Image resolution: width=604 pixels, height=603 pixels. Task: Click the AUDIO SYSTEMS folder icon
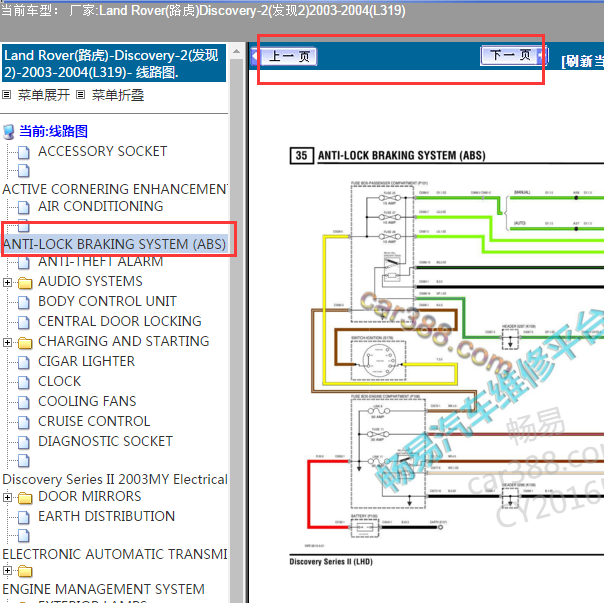pos(25,283)
